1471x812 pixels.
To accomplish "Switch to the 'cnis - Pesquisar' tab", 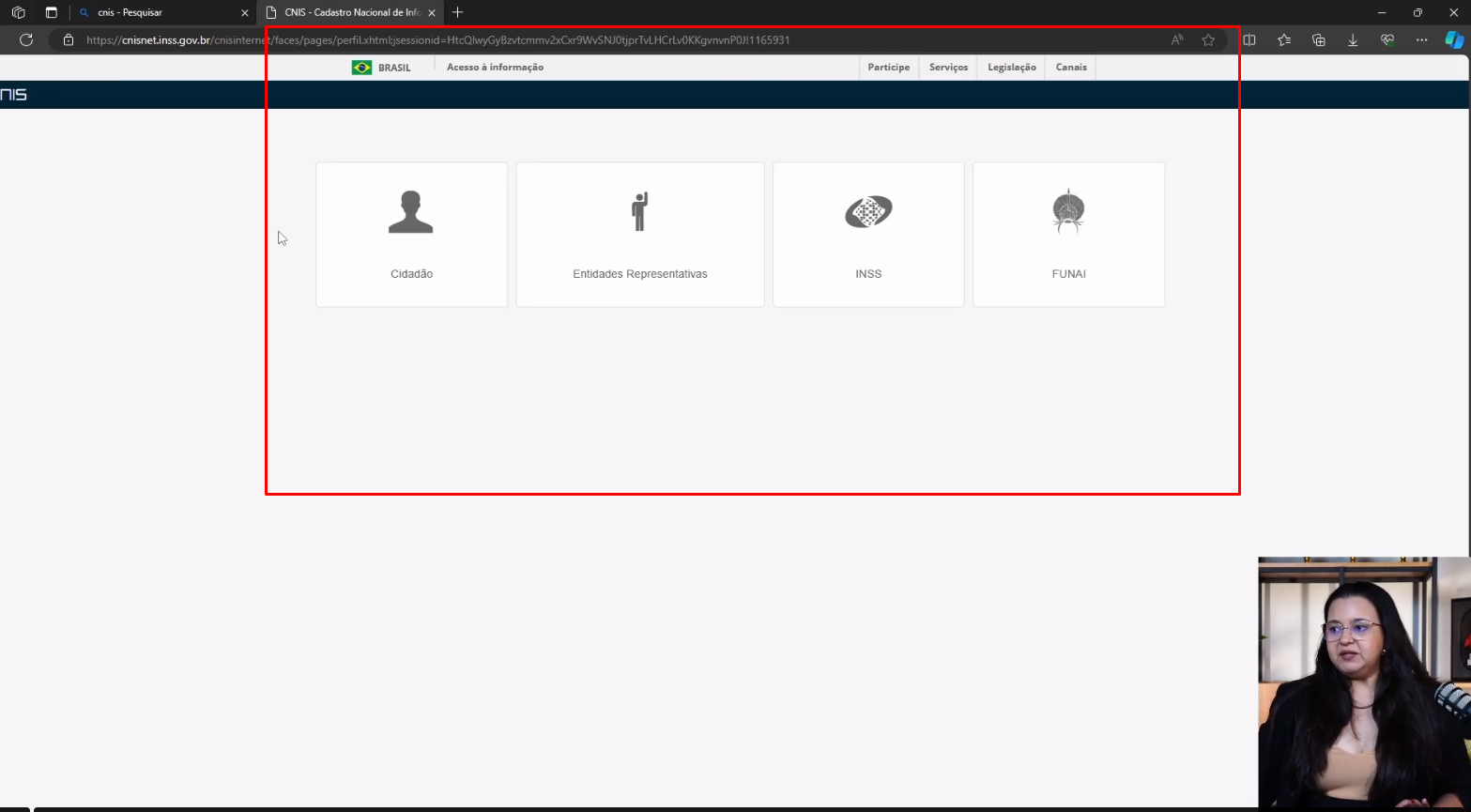I will (x=163, y=13).
